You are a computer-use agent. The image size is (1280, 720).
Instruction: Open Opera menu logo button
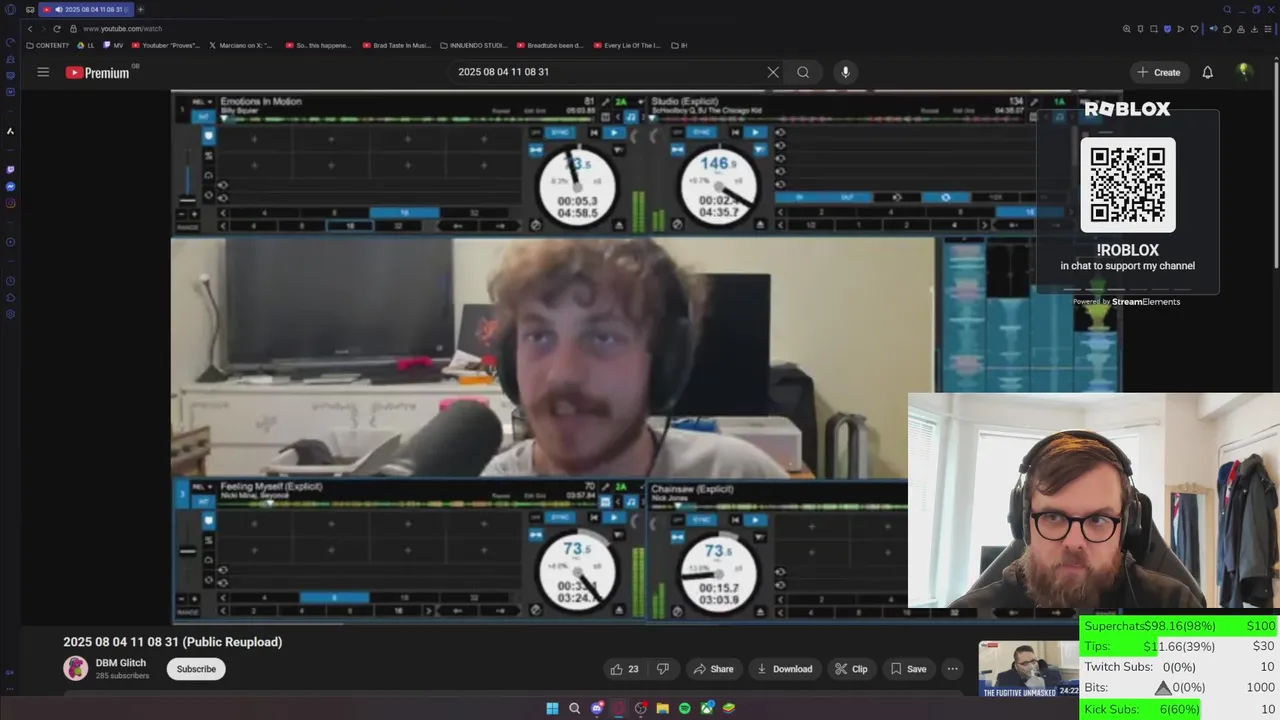(10, 9)
